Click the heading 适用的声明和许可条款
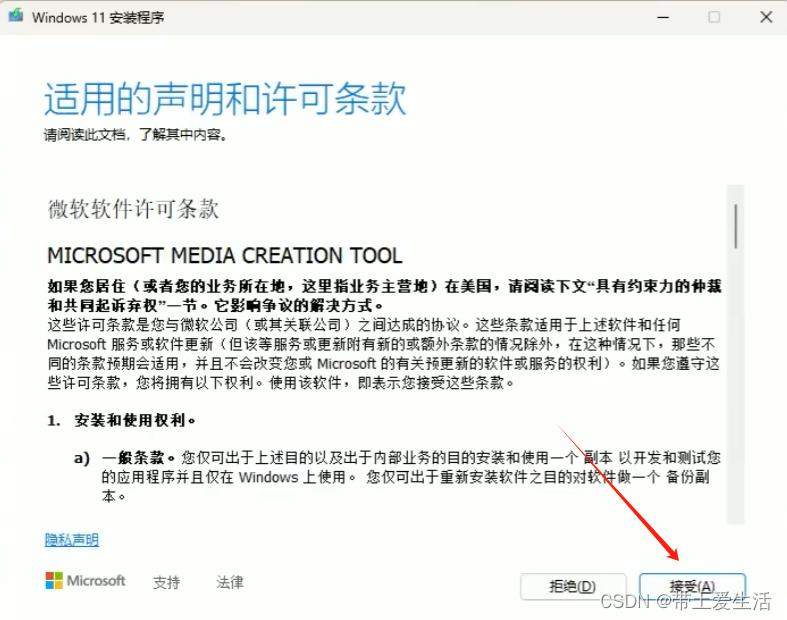 (225, 99)
